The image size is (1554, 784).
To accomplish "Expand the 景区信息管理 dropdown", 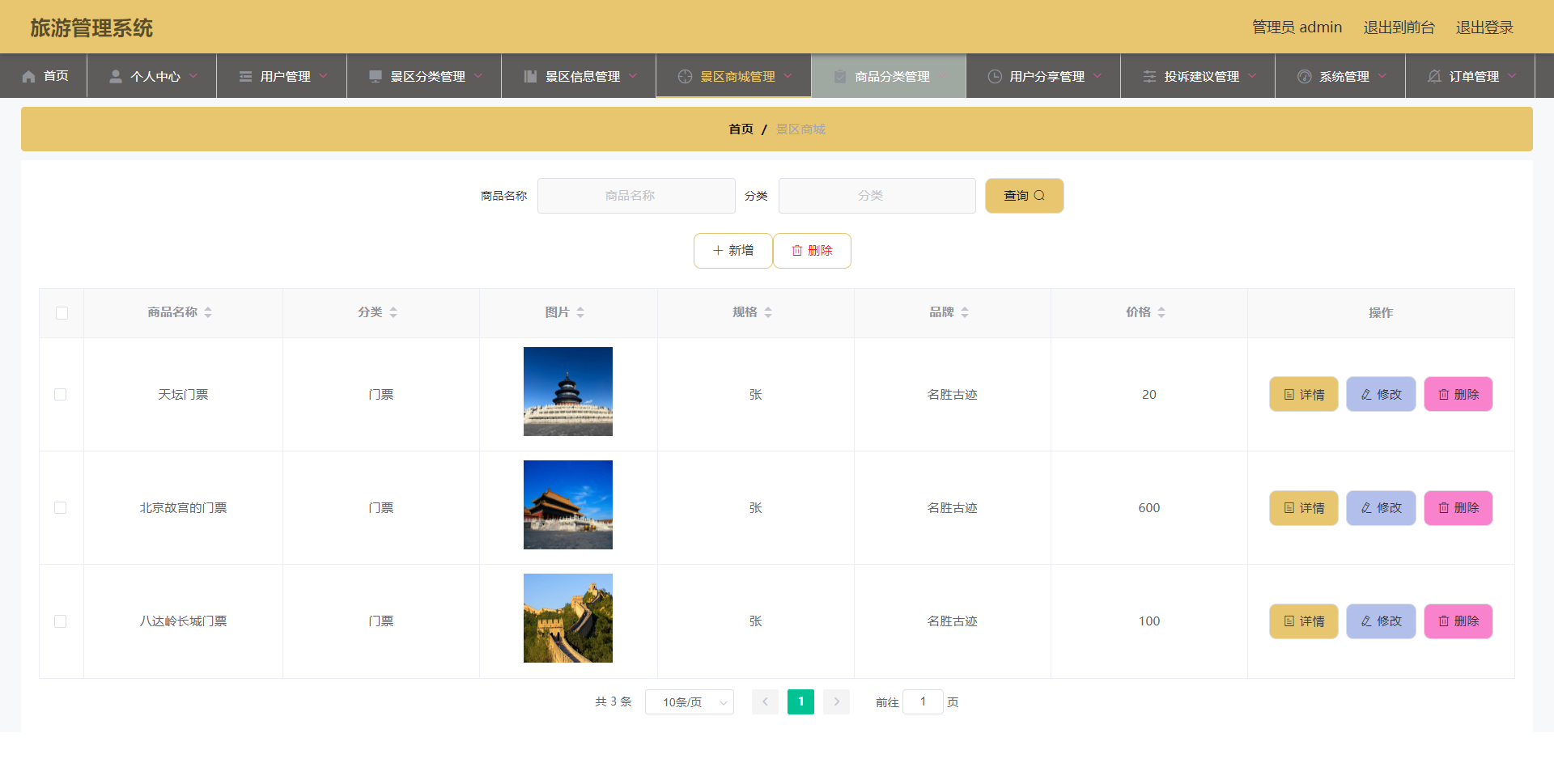I will (x=579, y=76).
